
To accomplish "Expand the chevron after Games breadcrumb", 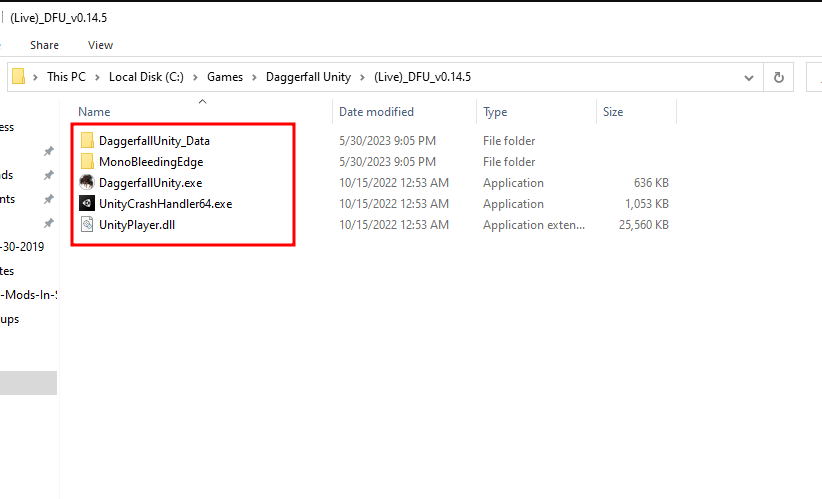I will pyautogui.click(x=254, y=77).
